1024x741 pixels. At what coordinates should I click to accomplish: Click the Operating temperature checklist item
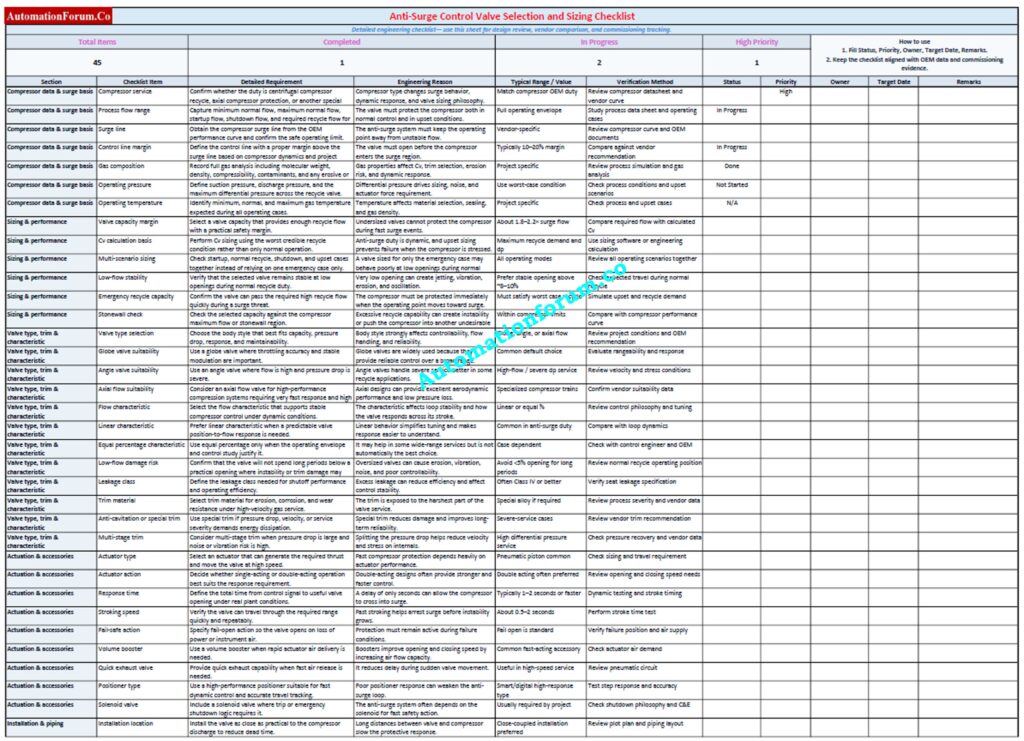click(x=142, y=207)
